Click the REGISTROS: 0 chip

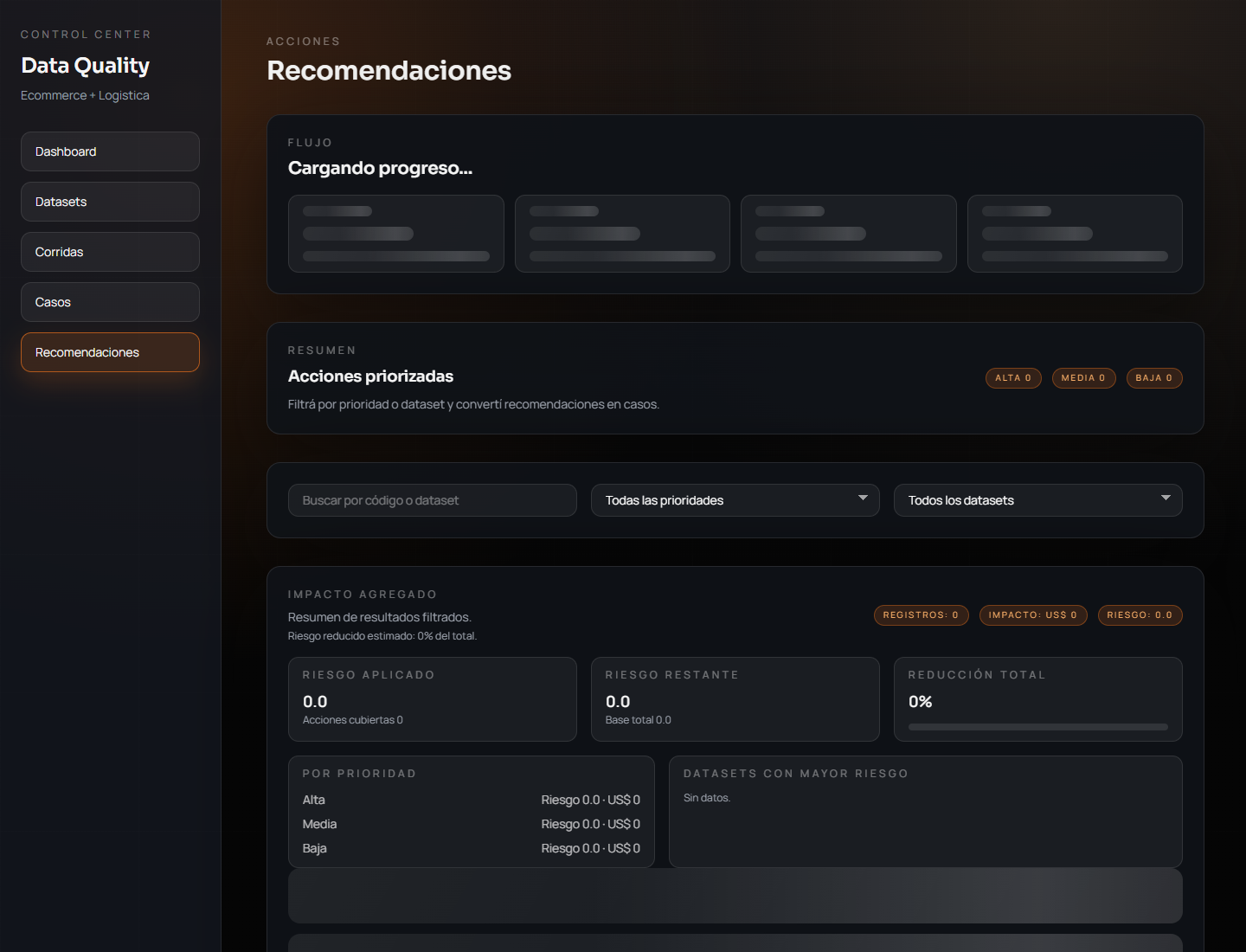[x=921, y=615]
